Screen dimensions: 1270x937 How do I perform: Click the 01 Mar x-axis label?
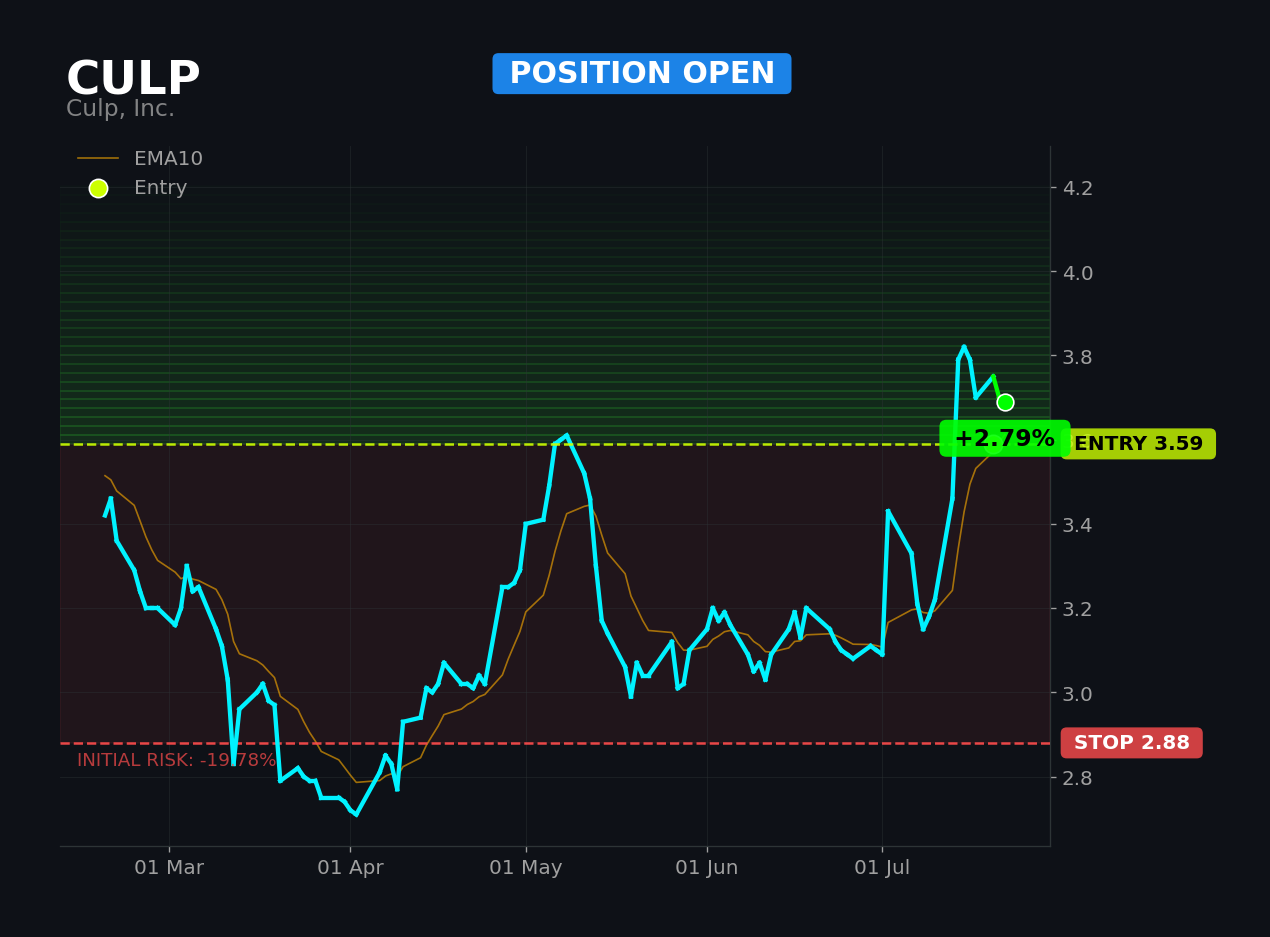tap(169, 868)
